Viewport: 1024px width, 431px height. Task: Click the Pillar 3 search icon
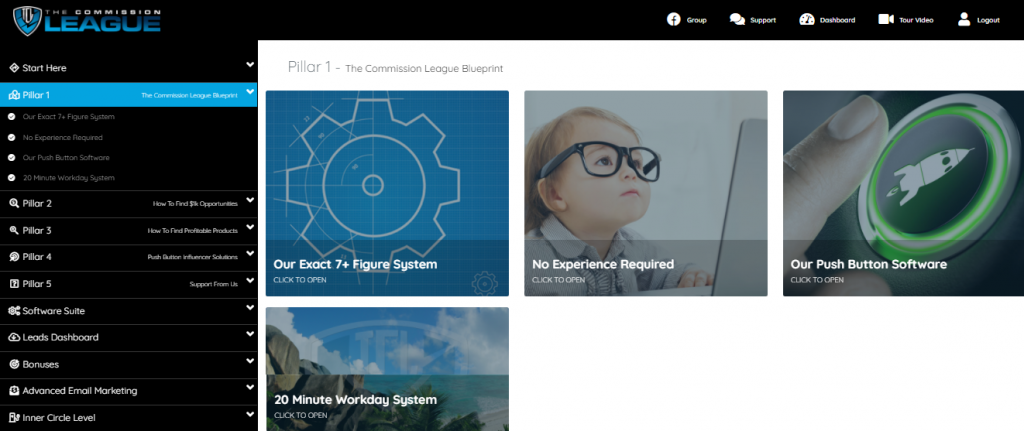14,231
